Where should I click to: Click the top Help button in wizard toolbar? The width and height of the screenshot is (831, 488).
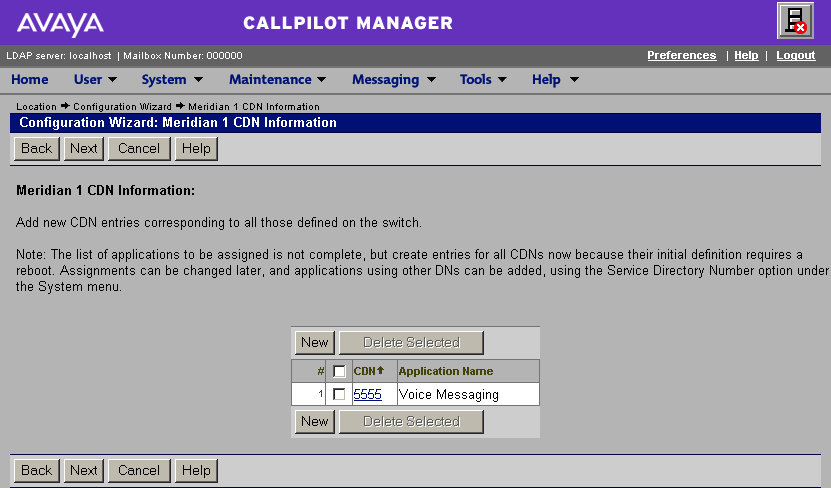(196, 148)
